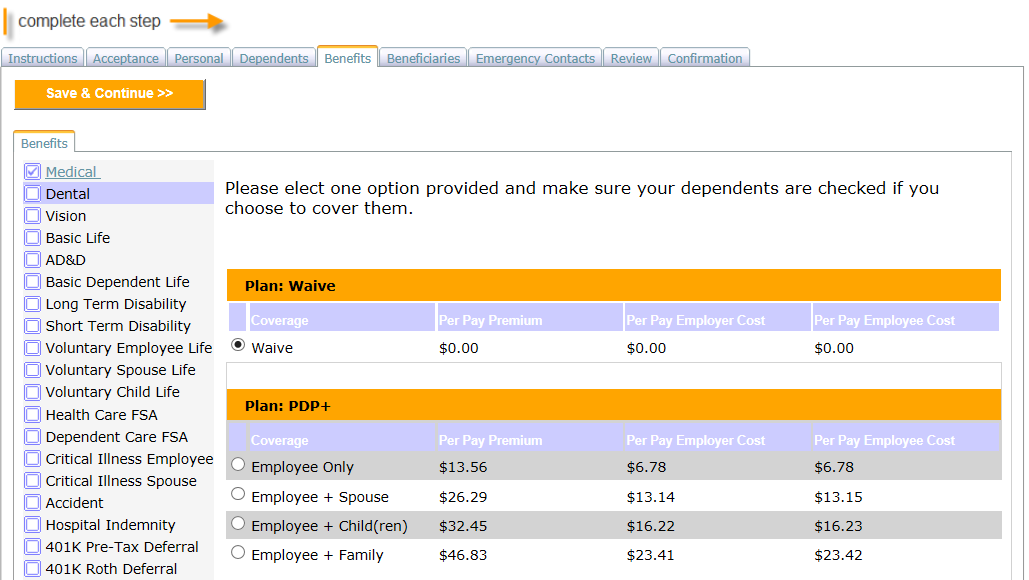This screenshot has width=1029, height=580.
Task: Select the Waive coverage radio button
Action: (238, 345)
